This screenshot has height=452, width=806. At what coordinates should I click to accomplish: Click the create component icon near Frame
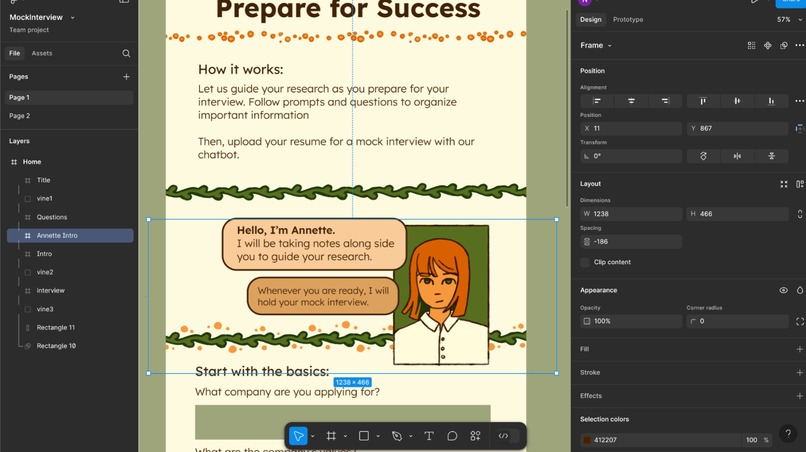(767, 45)
